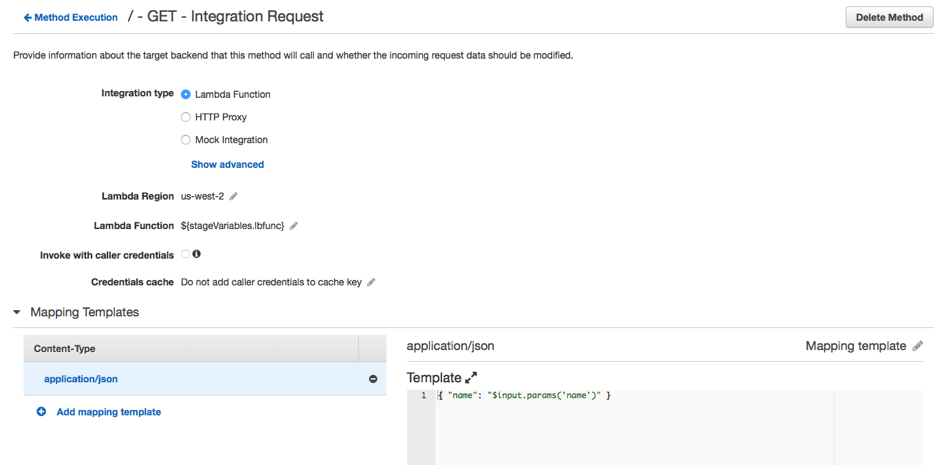Viewport: 940px width, 465px height.
Task: Click the Content-Type column header
Action: pos(65,348)
